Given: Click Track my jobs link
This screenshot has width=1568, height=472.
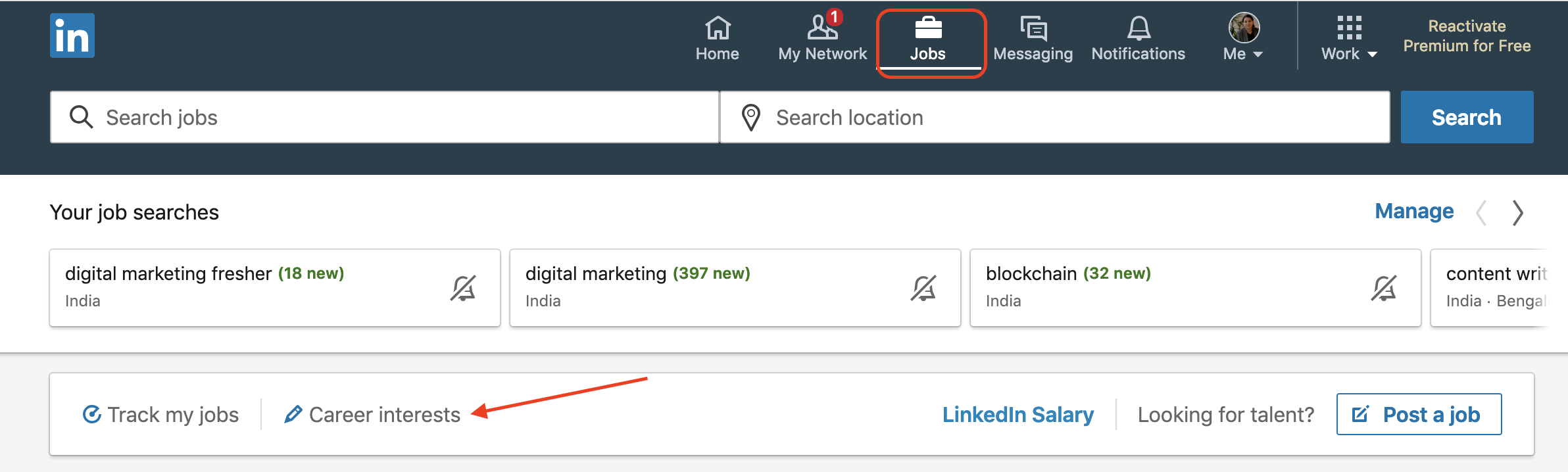Looking at the screenshot, I should 160,415.
